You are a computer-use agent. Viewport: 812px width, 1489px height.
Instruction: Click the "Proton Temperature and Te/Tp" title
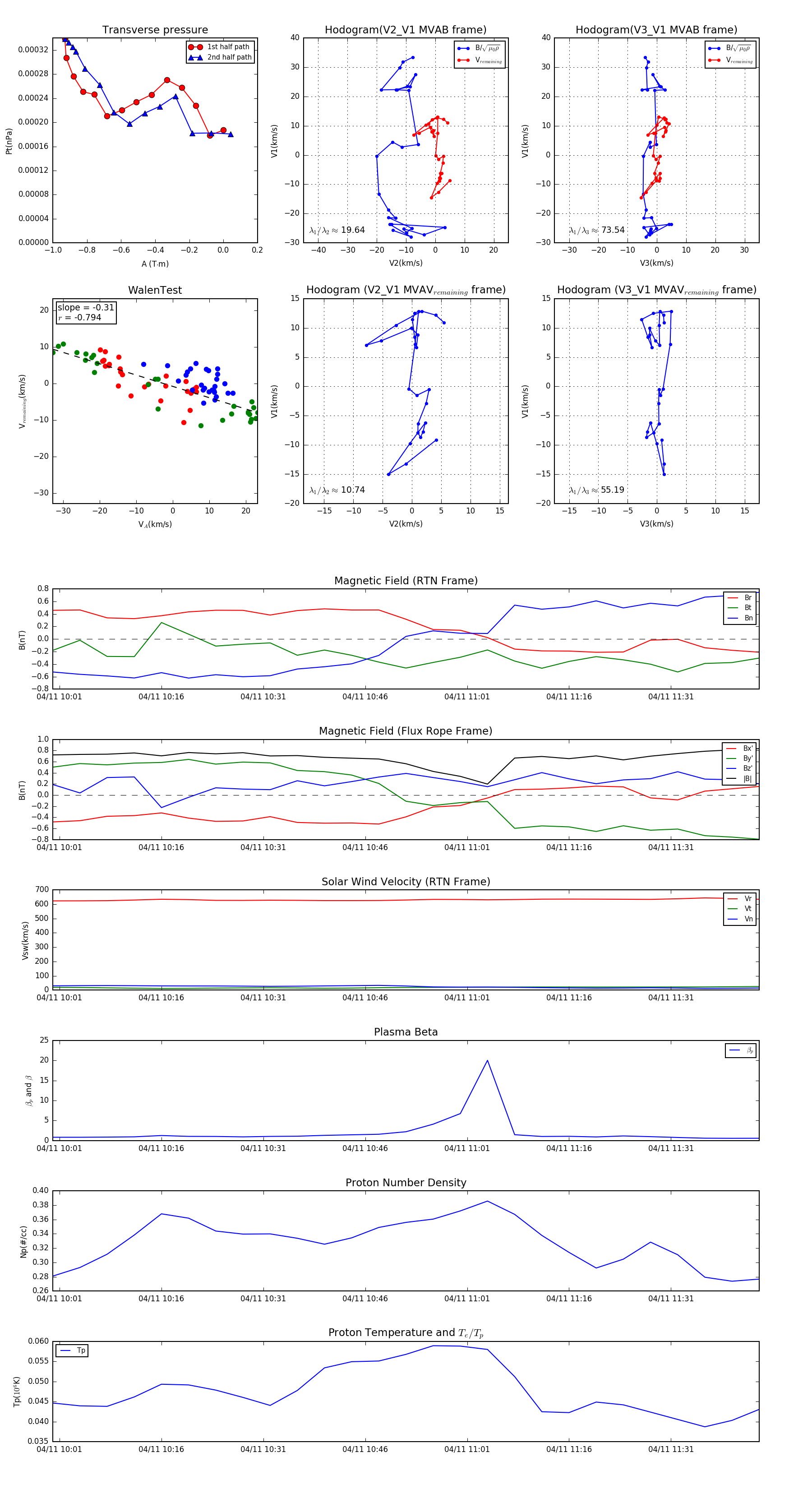(406, 1333)
